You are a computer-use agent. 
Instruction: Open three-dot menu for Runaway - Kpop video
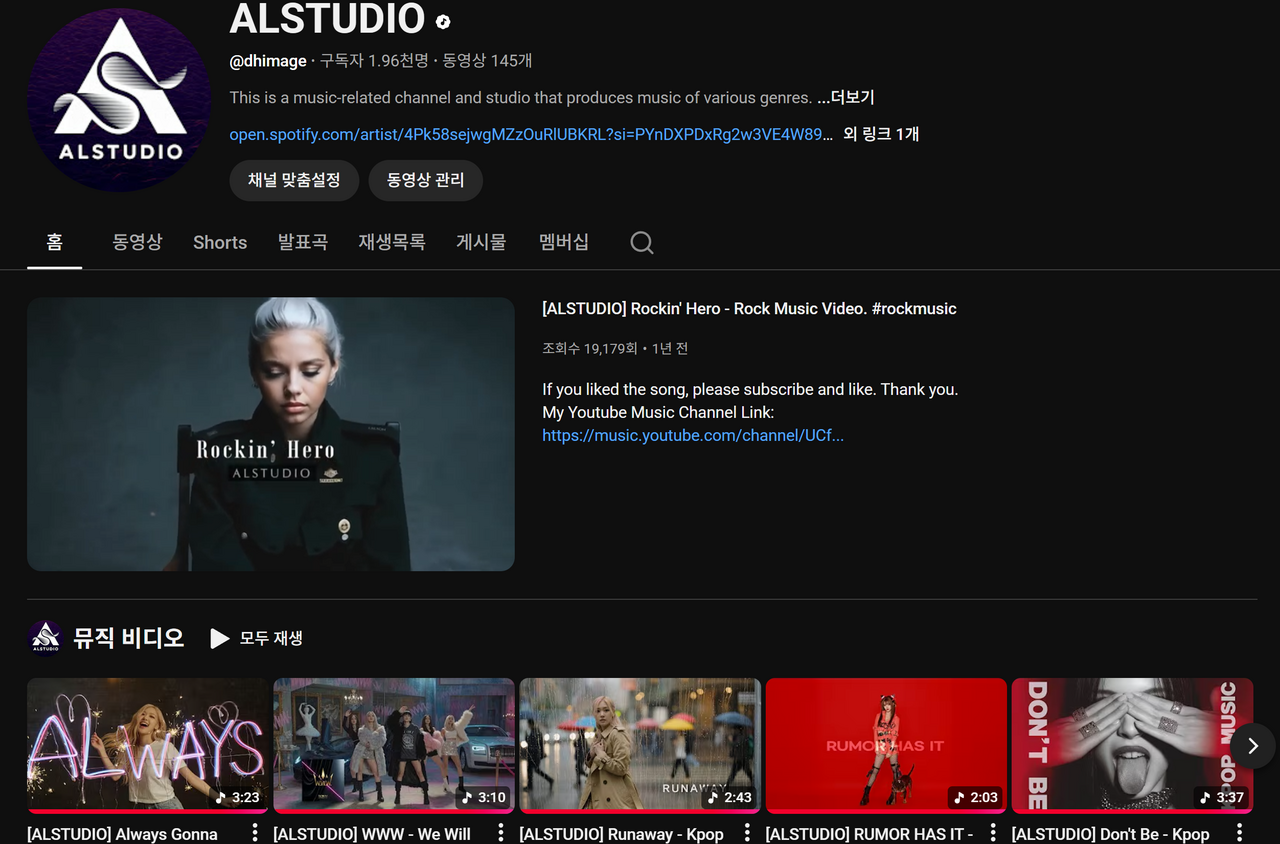pyautogui.click(x=747, y=832)
